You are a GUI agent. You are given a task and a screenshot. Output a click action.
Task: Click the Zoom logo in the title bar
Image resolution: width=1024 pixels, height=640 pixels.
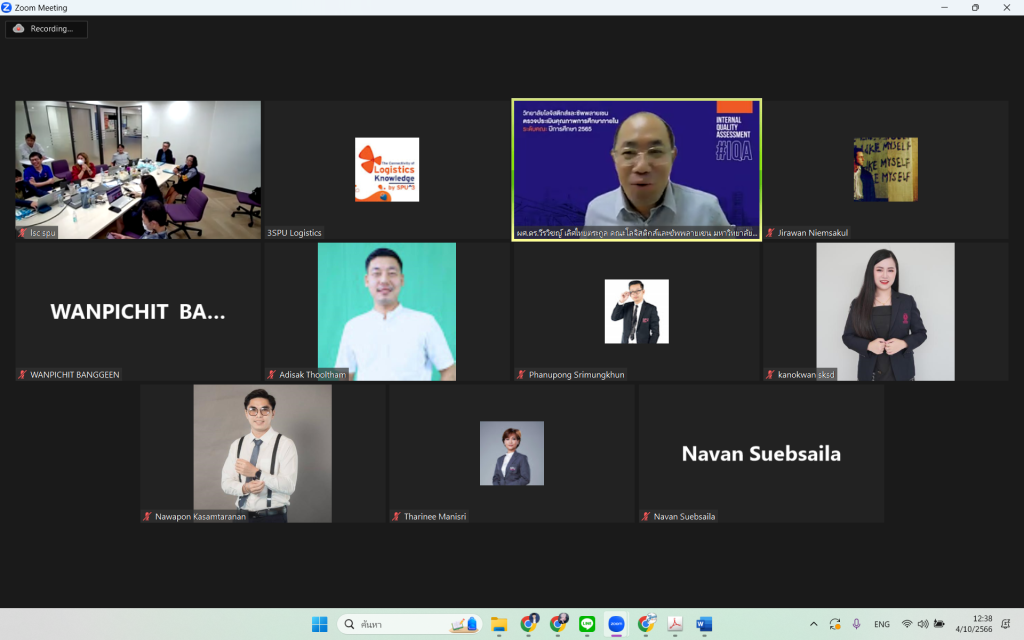tap(7, 7)
